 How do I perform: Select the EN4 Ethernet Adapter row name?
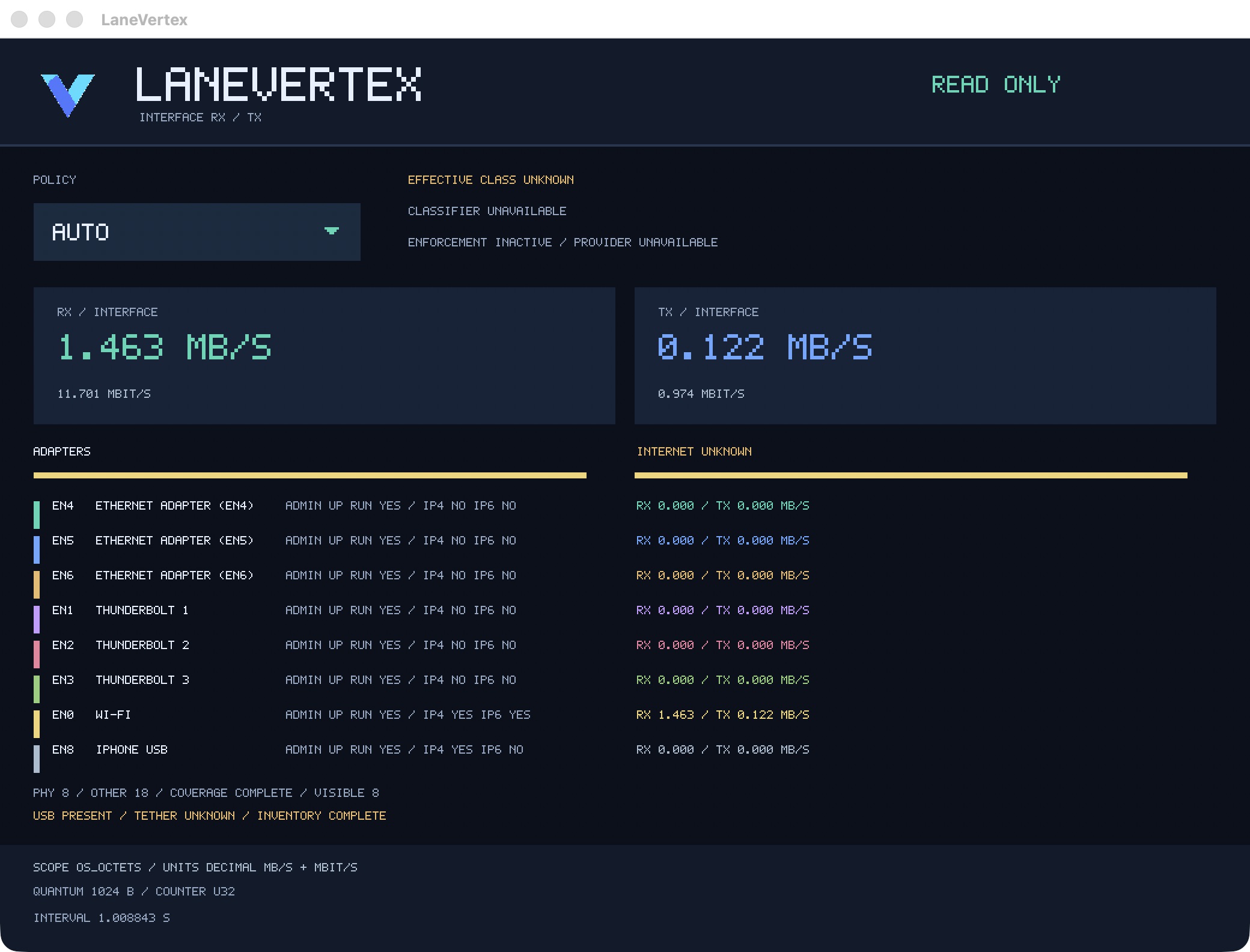(x=174, y=505)
